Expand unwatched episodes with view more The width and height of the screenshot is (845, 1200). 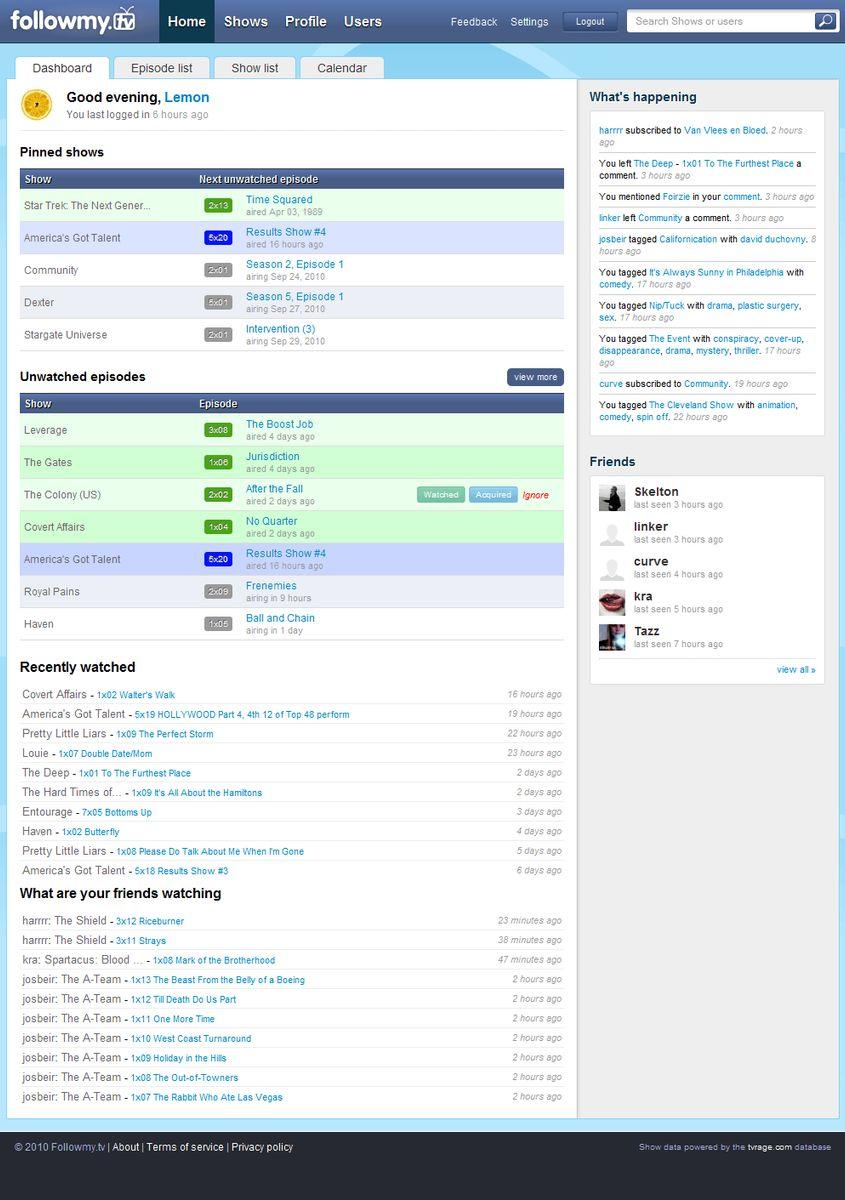pos(535,377)
